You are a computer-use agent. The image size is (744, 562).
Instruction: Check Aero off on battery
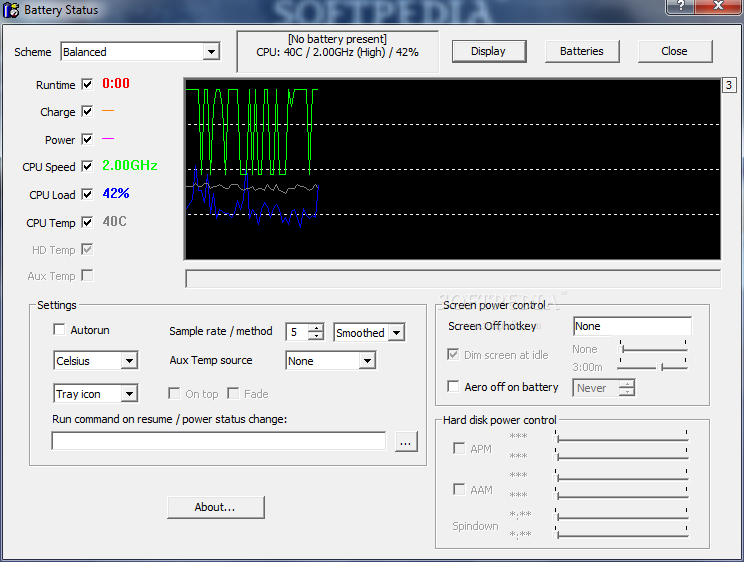pos(453,386)
